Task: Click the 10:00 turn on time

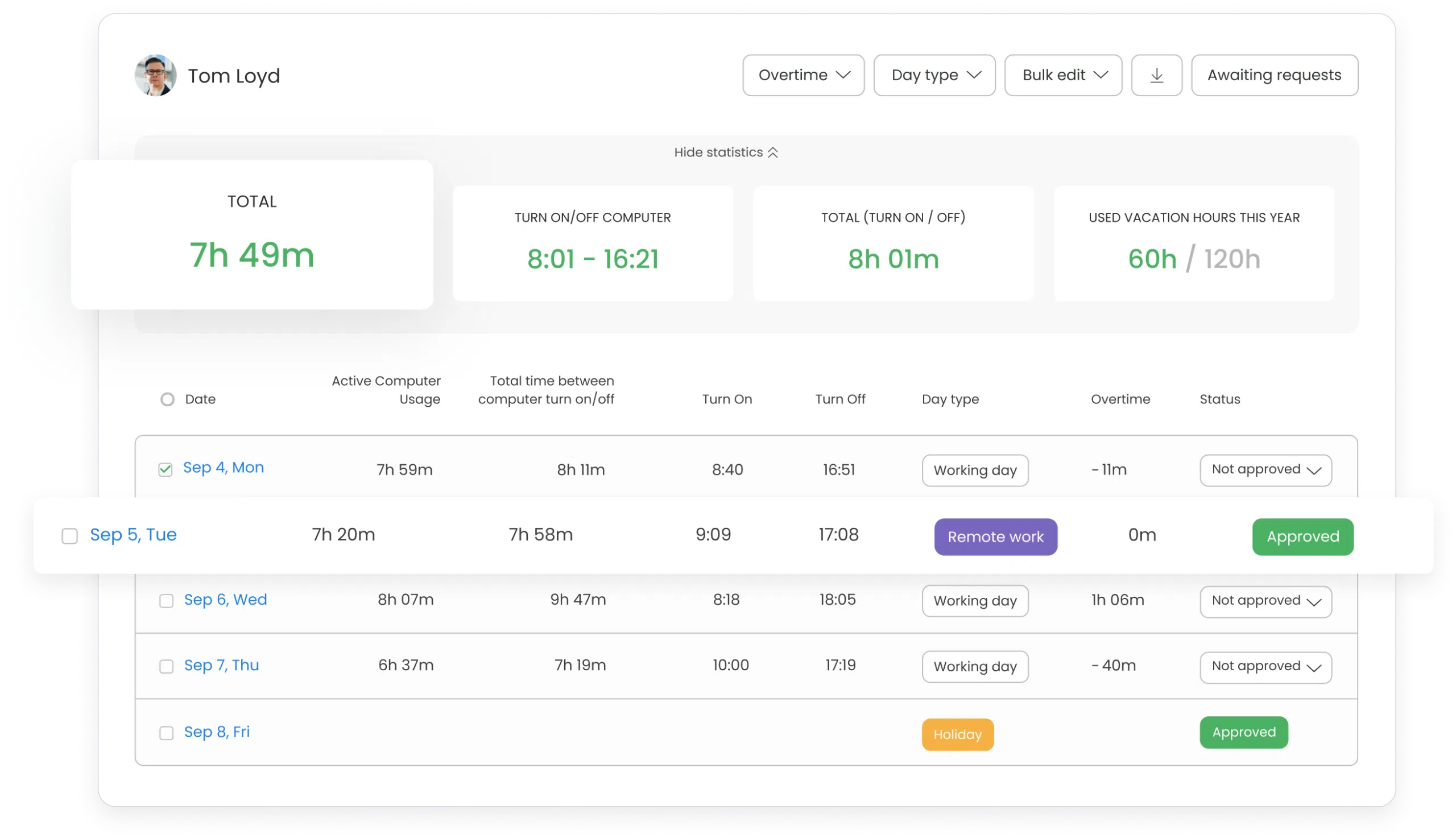Action: click(x=731, y=665)
